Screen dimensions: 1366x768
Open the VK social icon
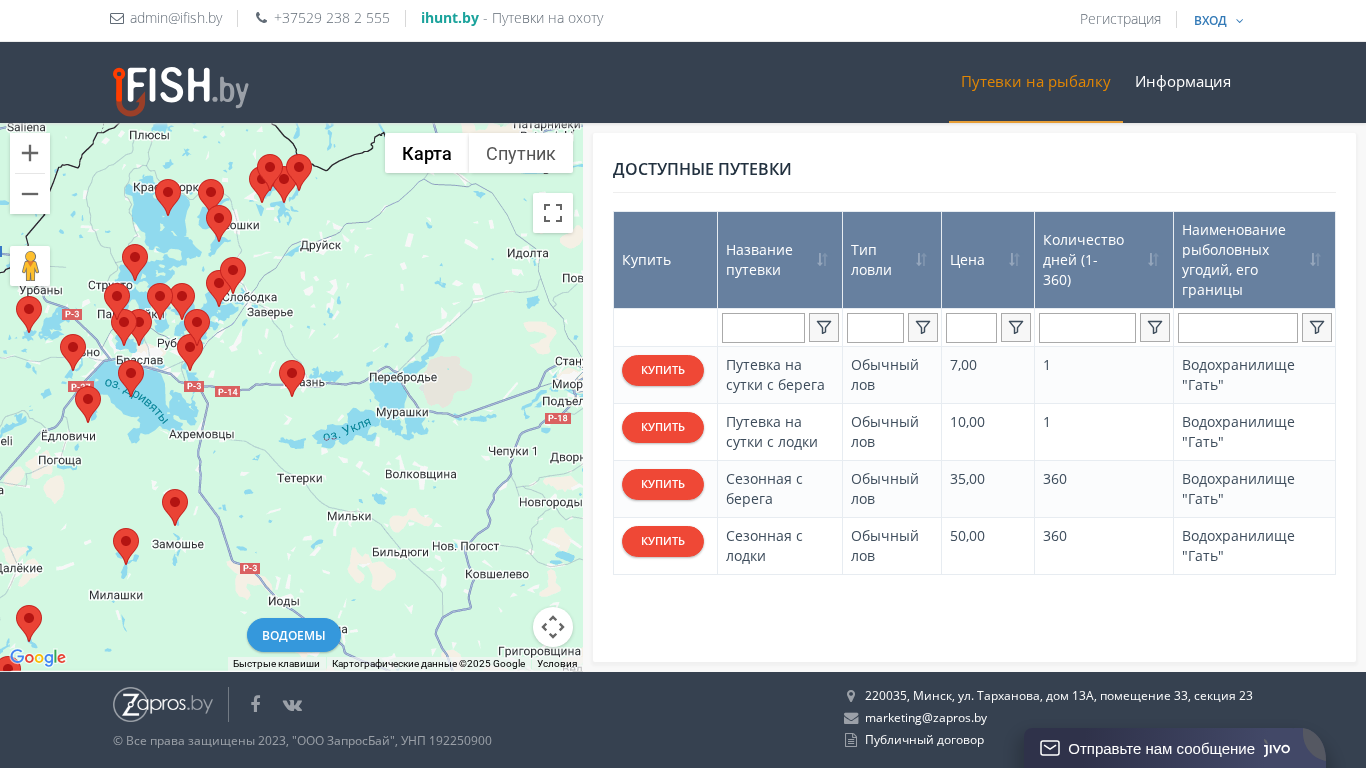tap(292, 705)
